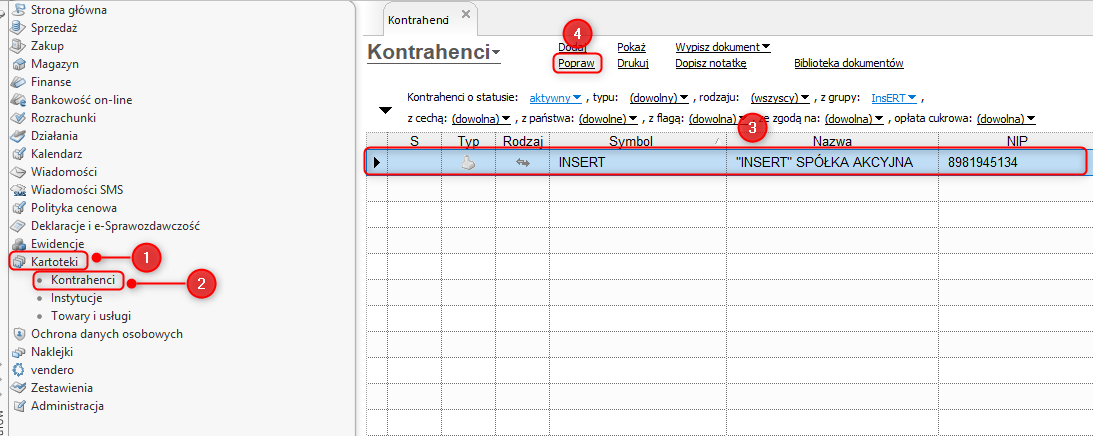Collapse the filter panel black triangle
1093x436 pixels.
(x=385, y=110)
